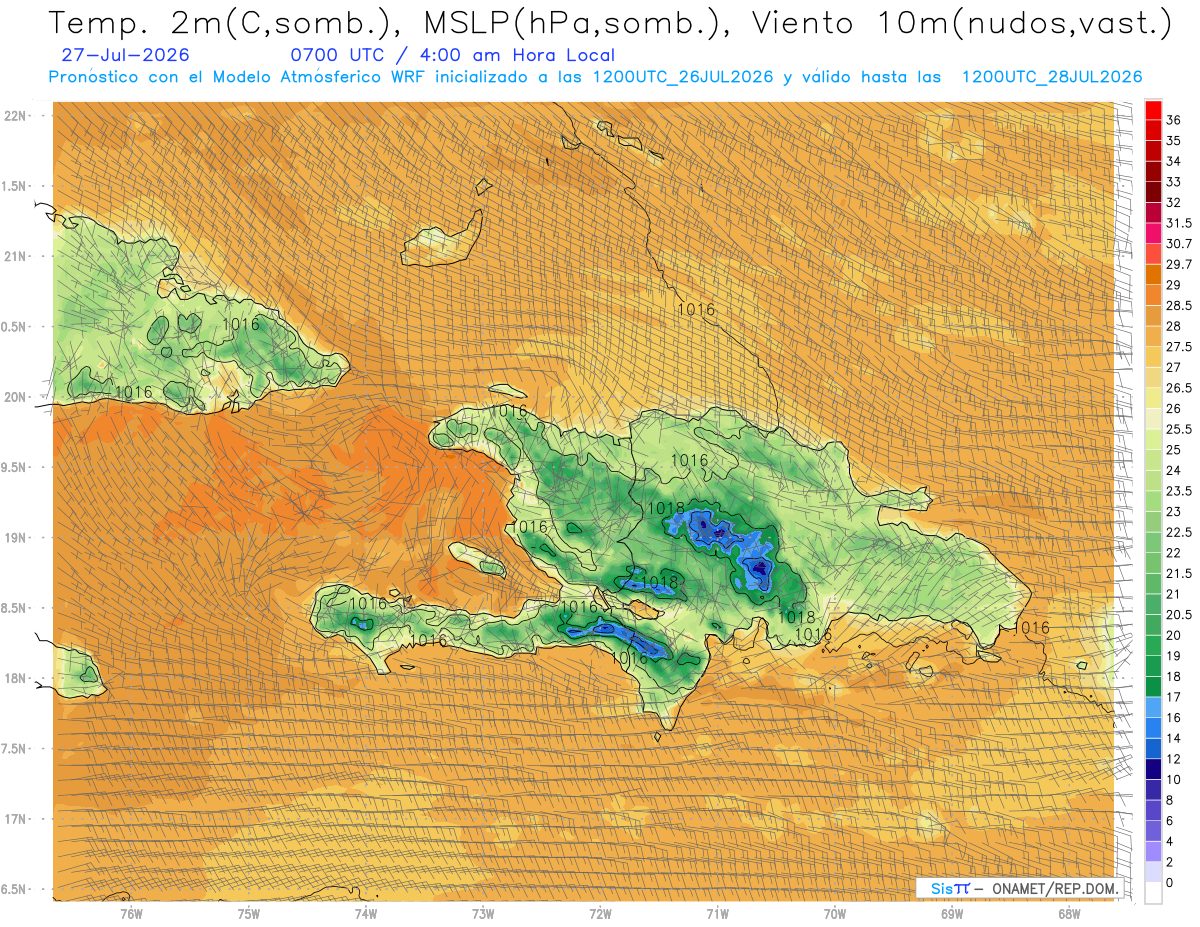The height and width of the screenshot is (927, 1200).
Task: Click the legend value 34
Action: [x=1173, y=161]
